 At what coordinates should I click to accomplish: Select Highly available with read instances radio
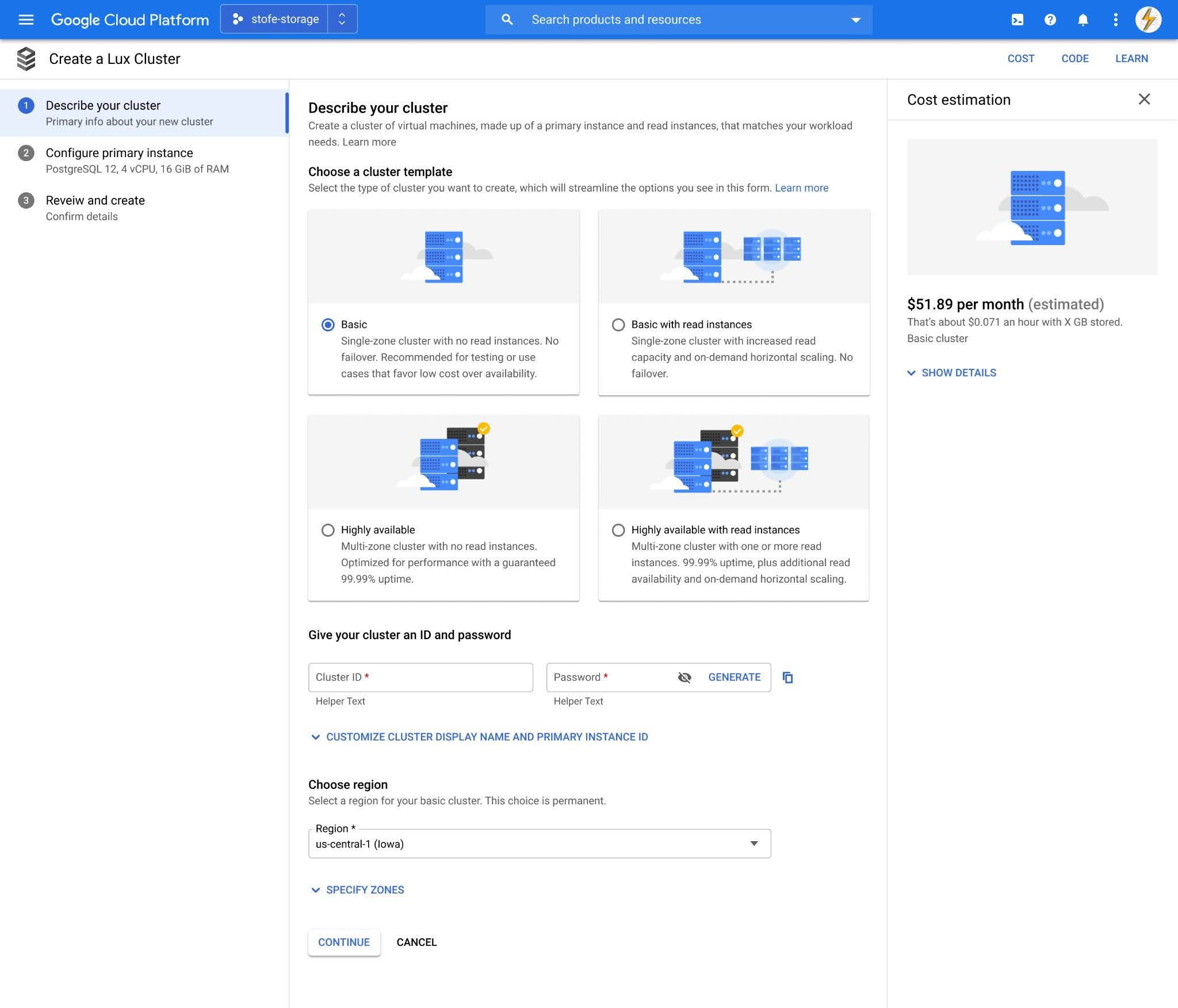[x=618, y=530]
